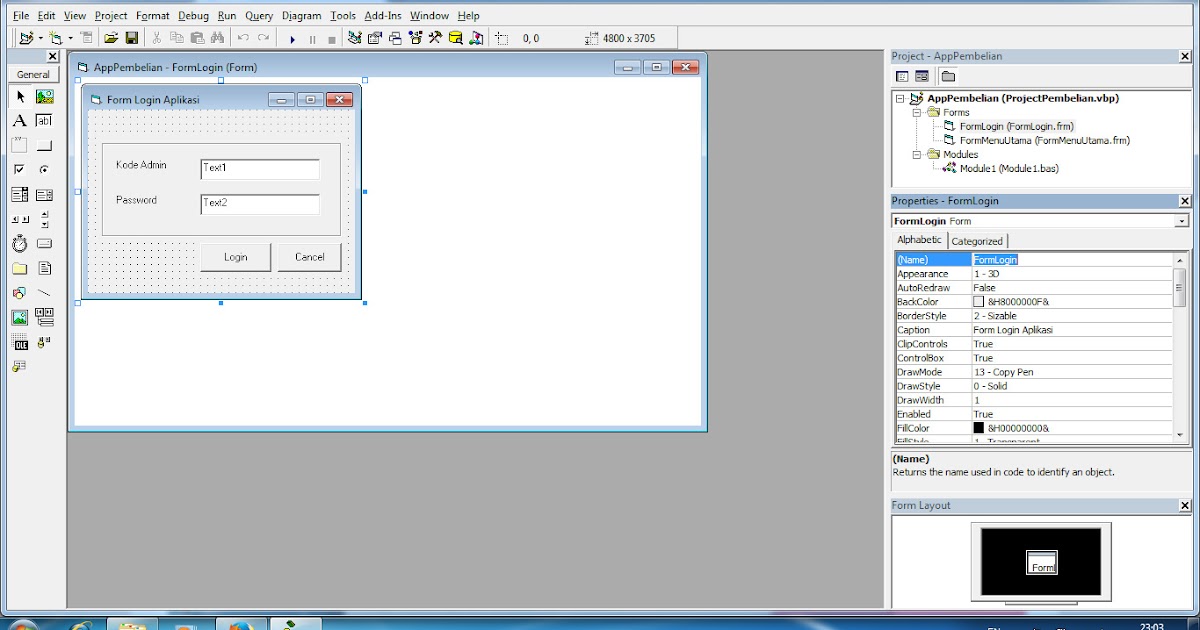Viewport: 1200px width, 630px height.
Task: Collapse the Forms folder in Project Explorer
Action: pos(917,112)
